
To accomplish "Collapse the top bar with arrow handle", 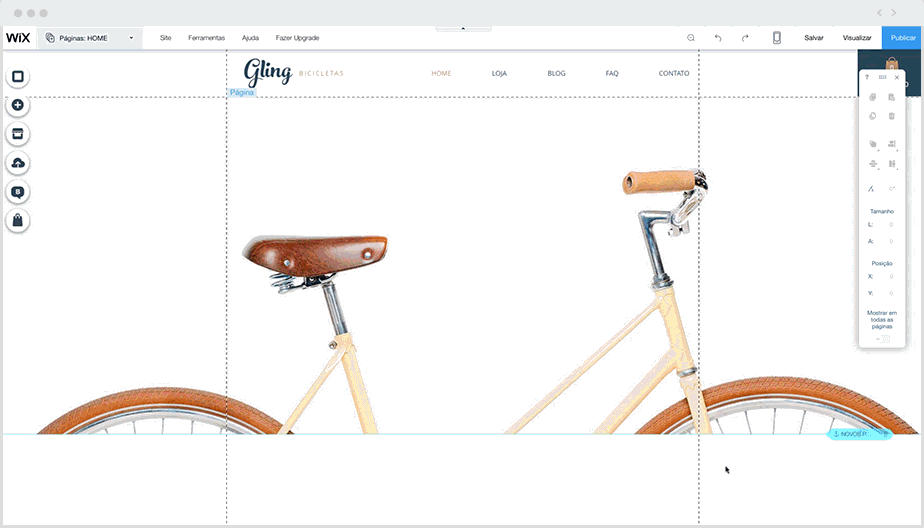I will pyautogui.click(x=463, y=28).
